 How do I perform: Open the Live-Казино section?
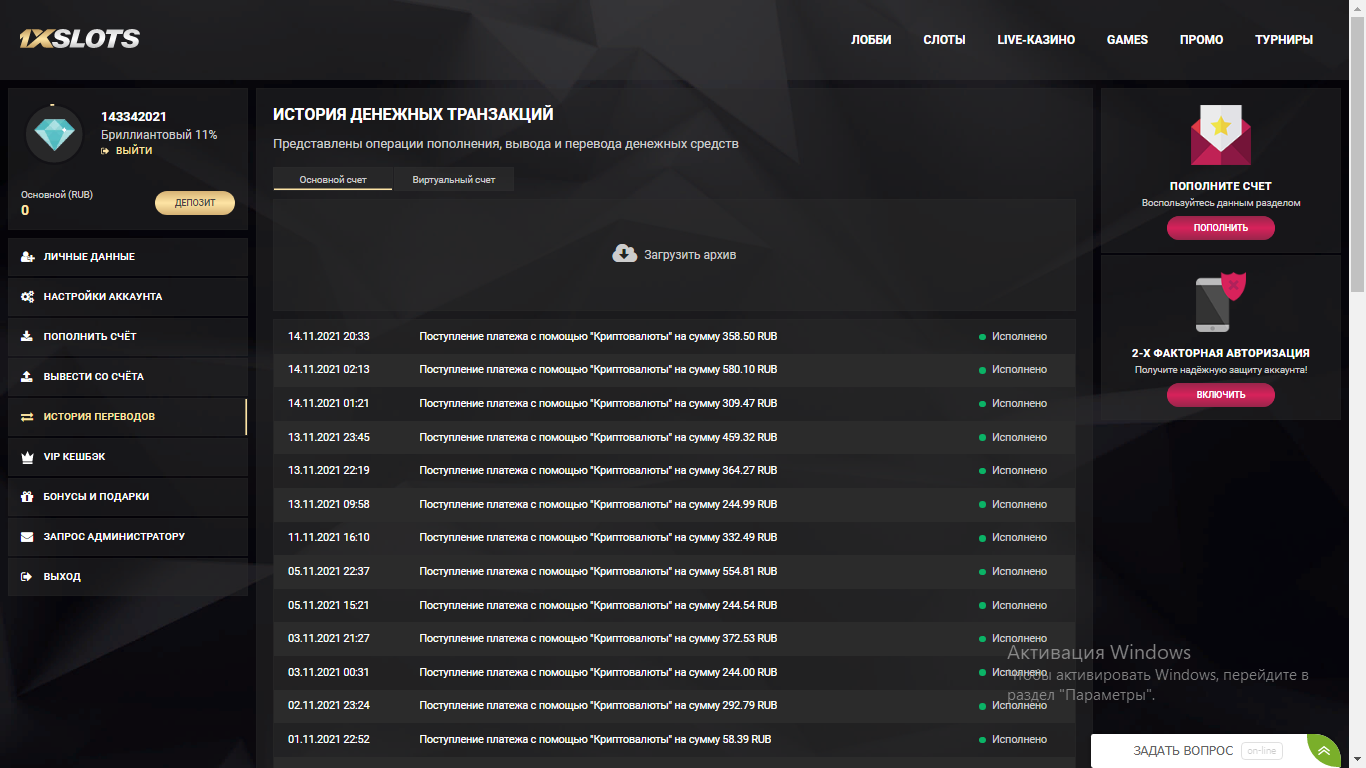click(1035, 40)
